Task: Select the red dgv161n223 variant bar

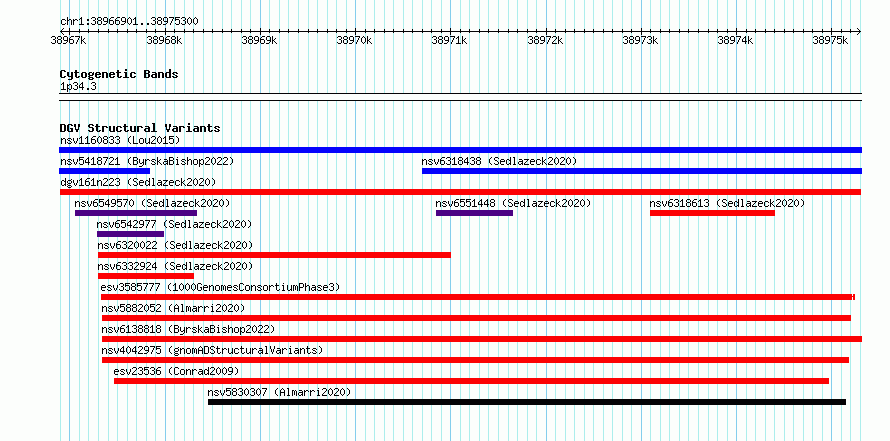Action: 460,192
